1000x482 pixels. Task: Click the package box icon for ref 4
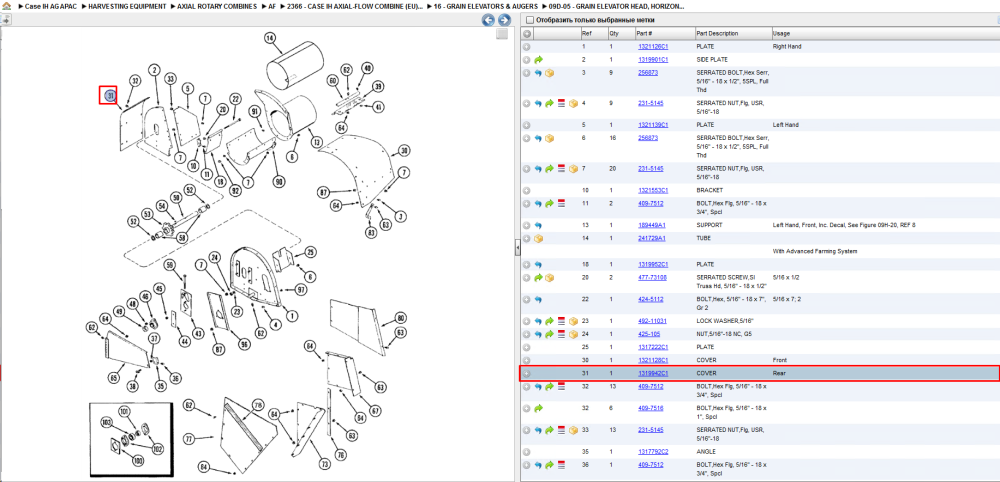coord(573,103)
